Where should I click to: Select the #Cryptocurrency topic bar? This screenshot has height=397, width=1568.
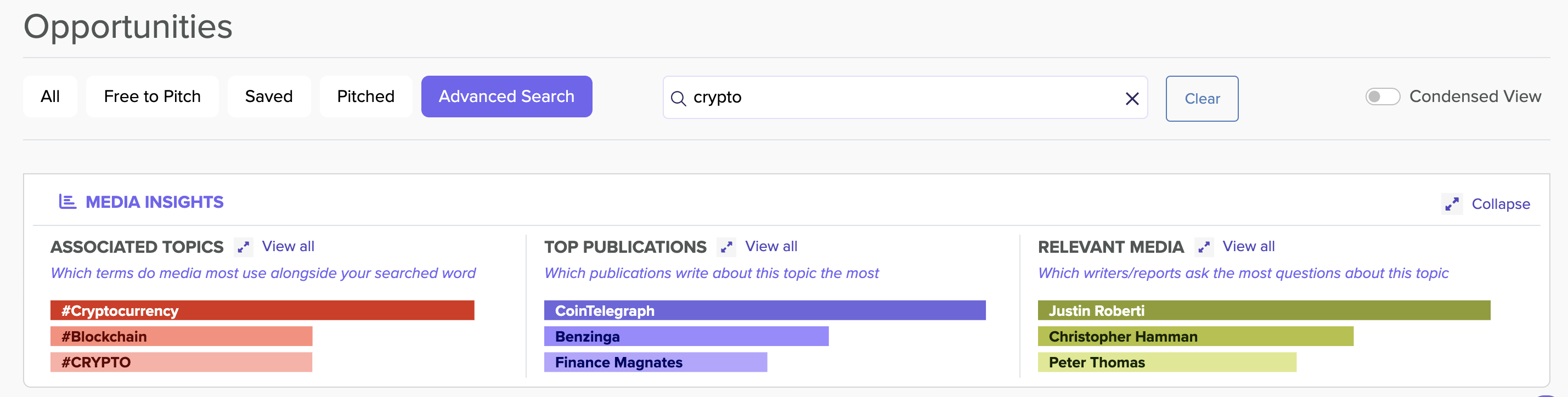coord(262,311)
